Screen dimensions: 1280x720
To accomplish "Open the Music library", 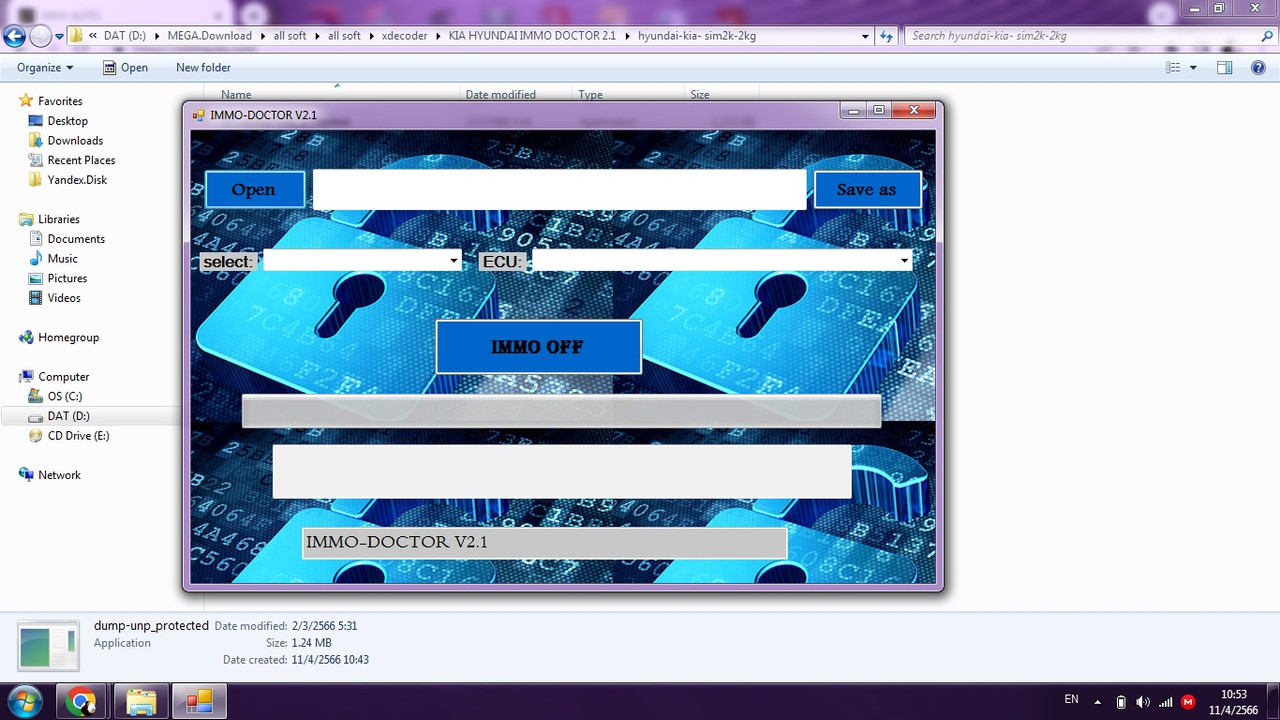I will click(62, 259).
